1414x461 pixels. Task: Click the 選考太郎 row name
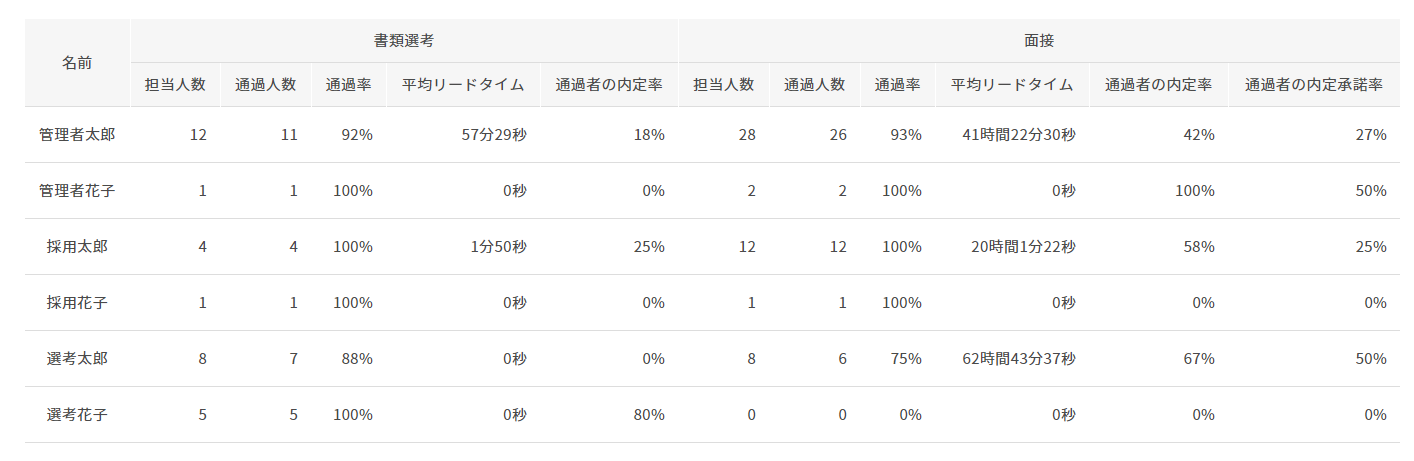pyautogui.click(x=77, y=359)
